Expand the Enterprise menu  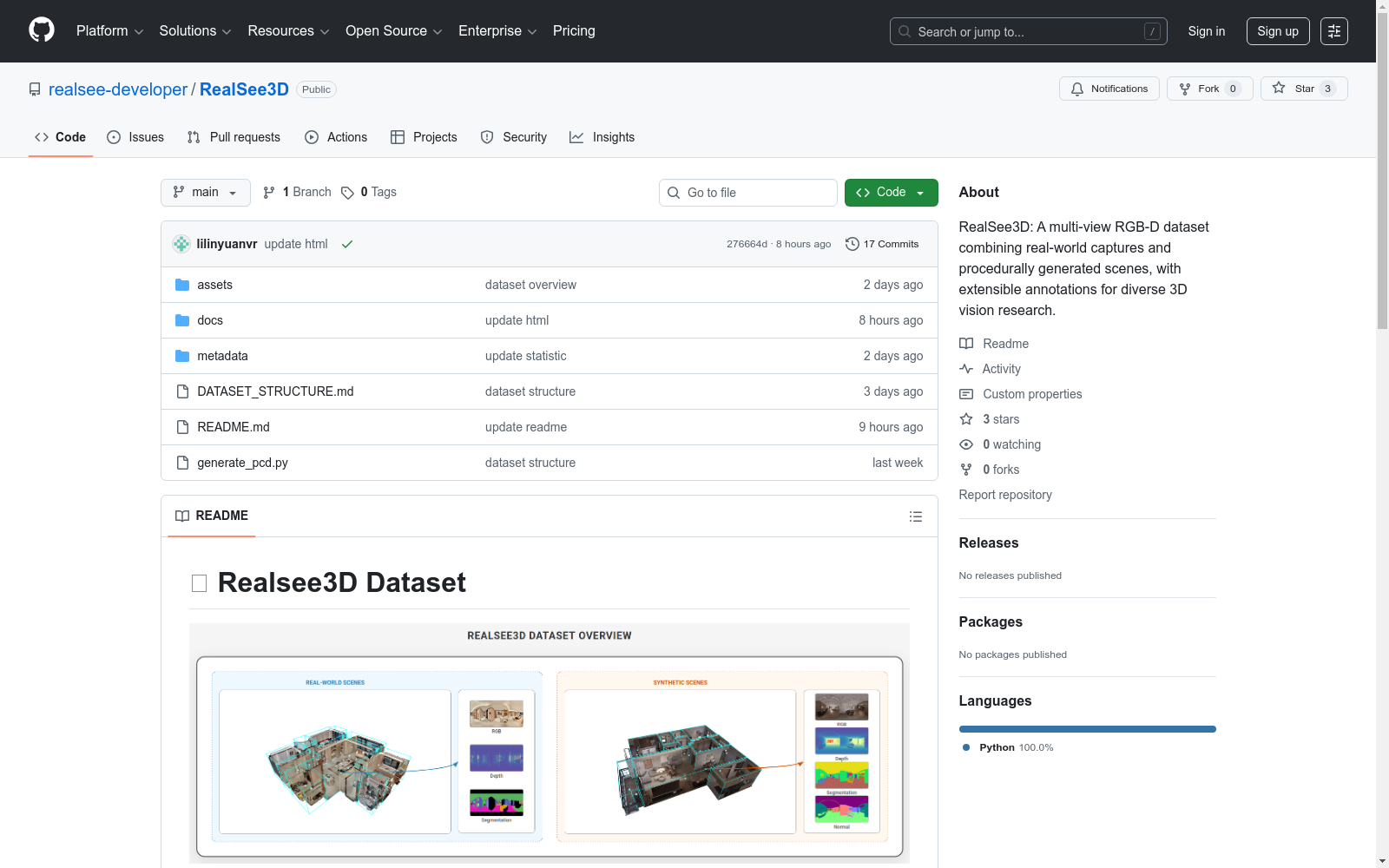point(497,31)
